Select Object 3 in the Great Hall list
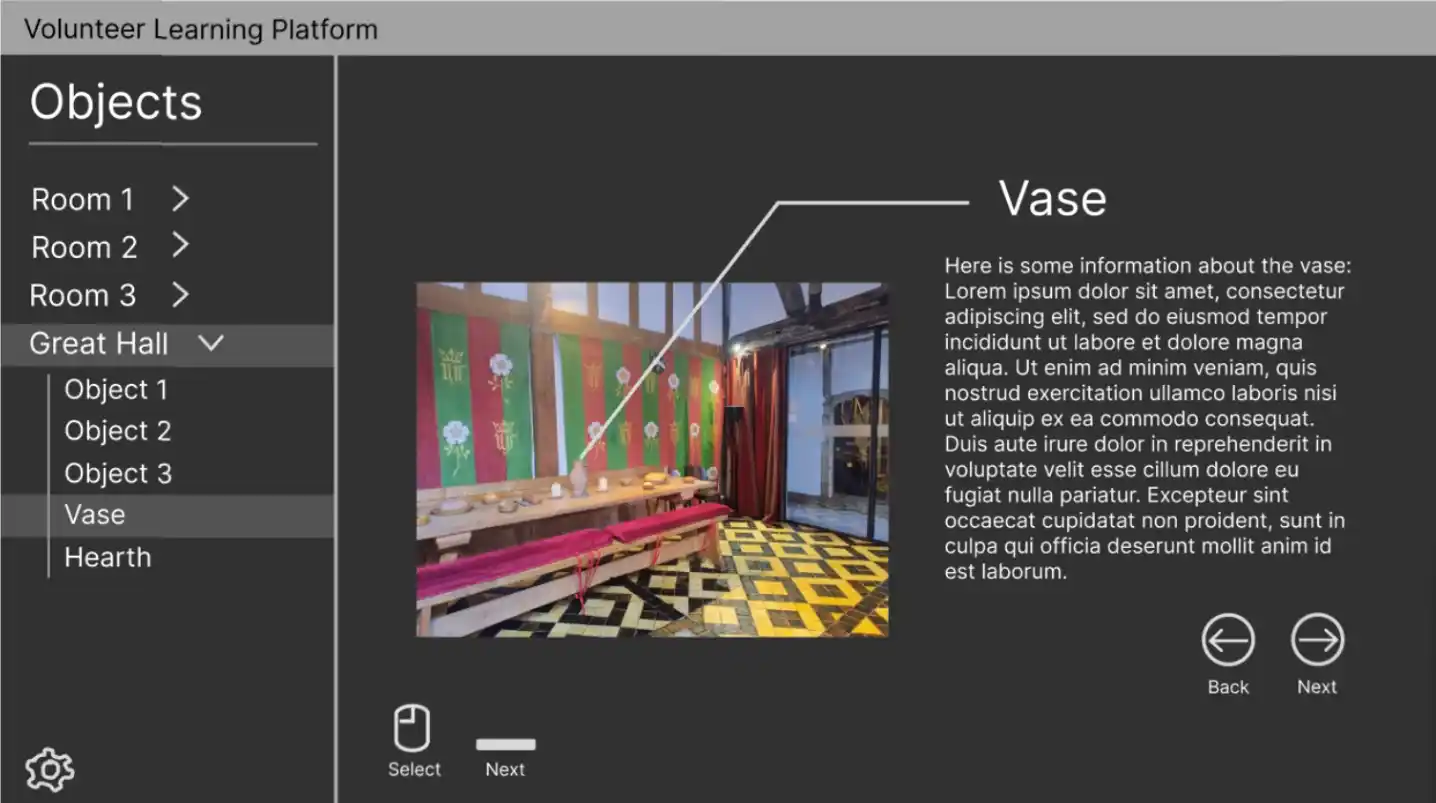This screenshot has width=1436, height=803. click(117, 472)
